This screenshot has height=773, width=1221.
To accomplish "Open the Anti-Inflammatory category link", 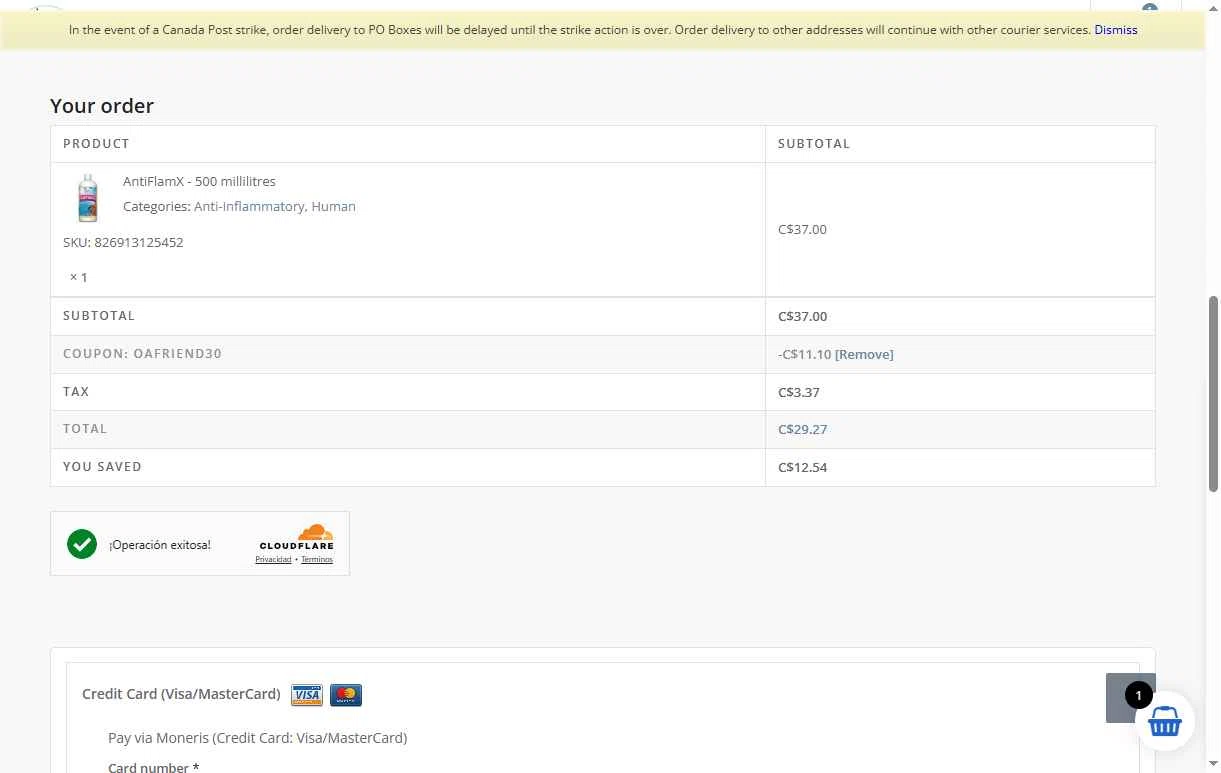I will (249, 207).
